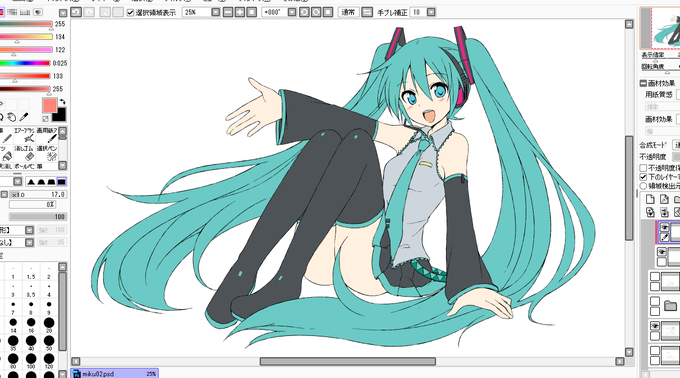Click the transparent color toggle icon

[45, 118]
